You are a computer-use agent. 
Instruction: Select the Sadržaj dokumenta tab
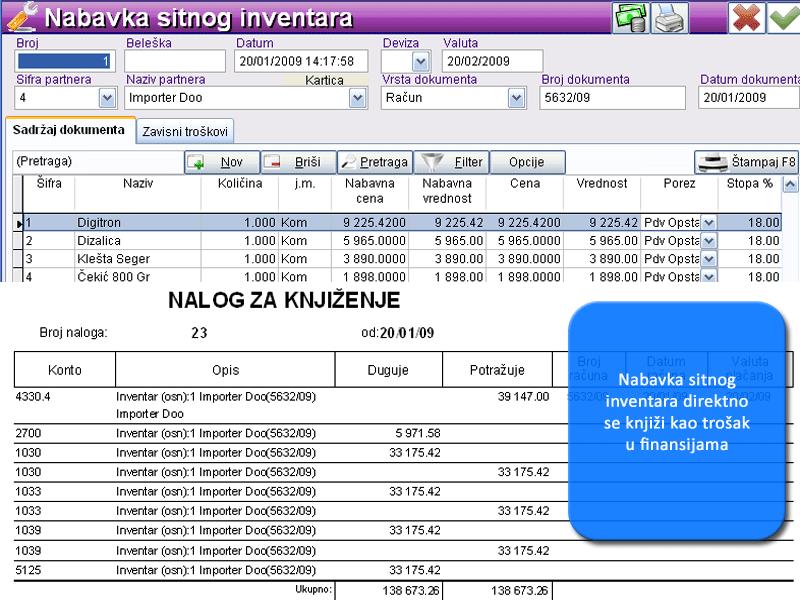tap(70, 130)
